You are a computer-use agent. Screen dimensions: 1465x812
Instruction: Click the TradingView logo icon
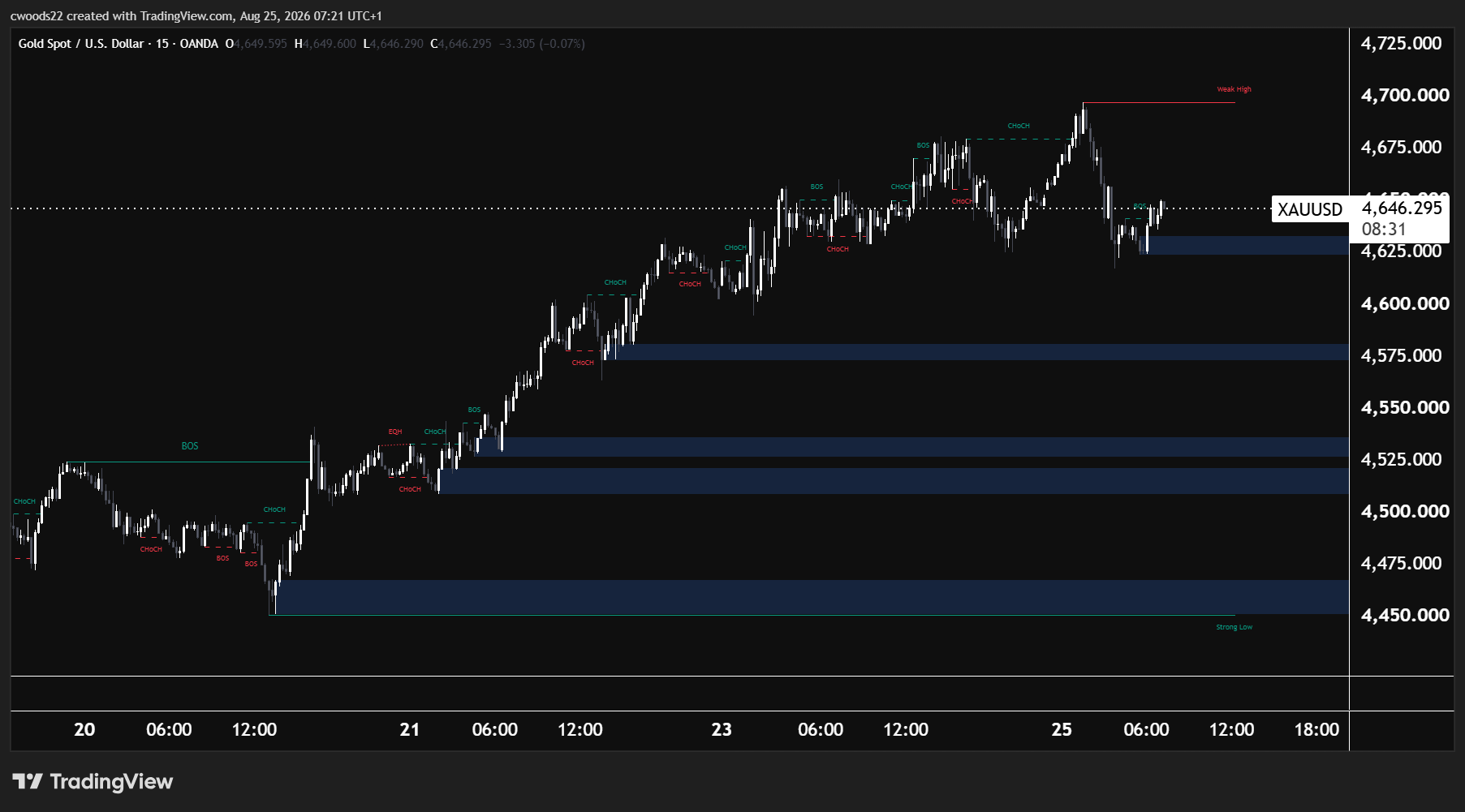[27, 781]
